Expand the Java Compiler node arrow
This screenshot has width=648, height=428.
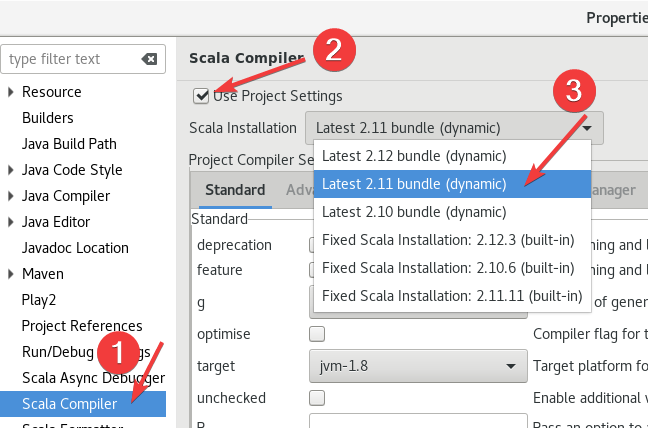click(11, 196)
